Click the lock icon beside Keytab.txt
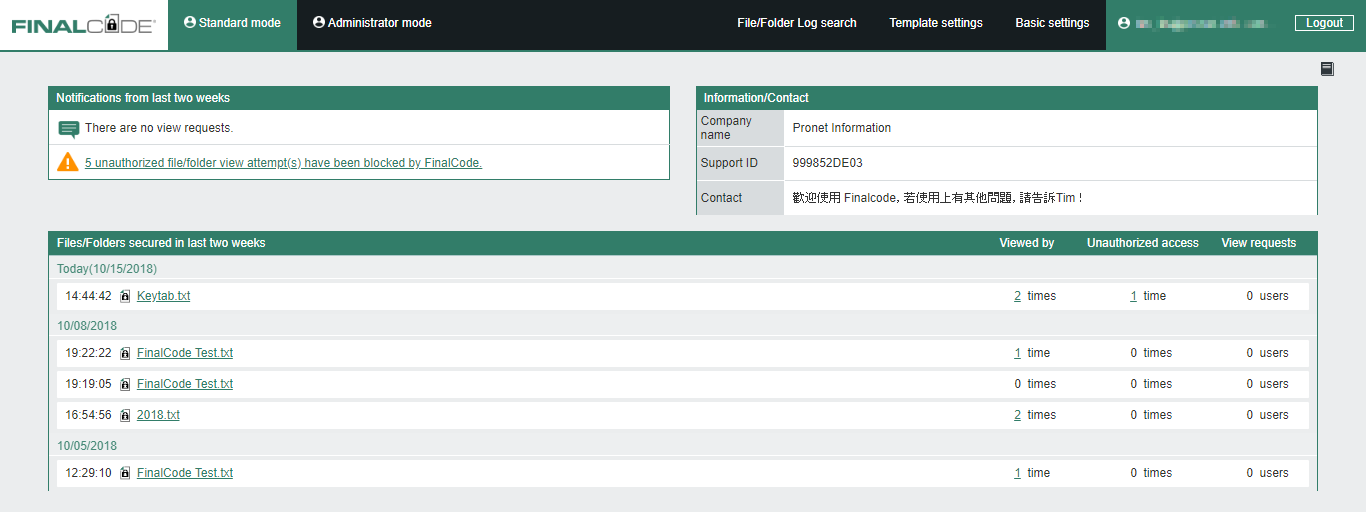This screenshot has width=1366, height=512. pos(125,296)
